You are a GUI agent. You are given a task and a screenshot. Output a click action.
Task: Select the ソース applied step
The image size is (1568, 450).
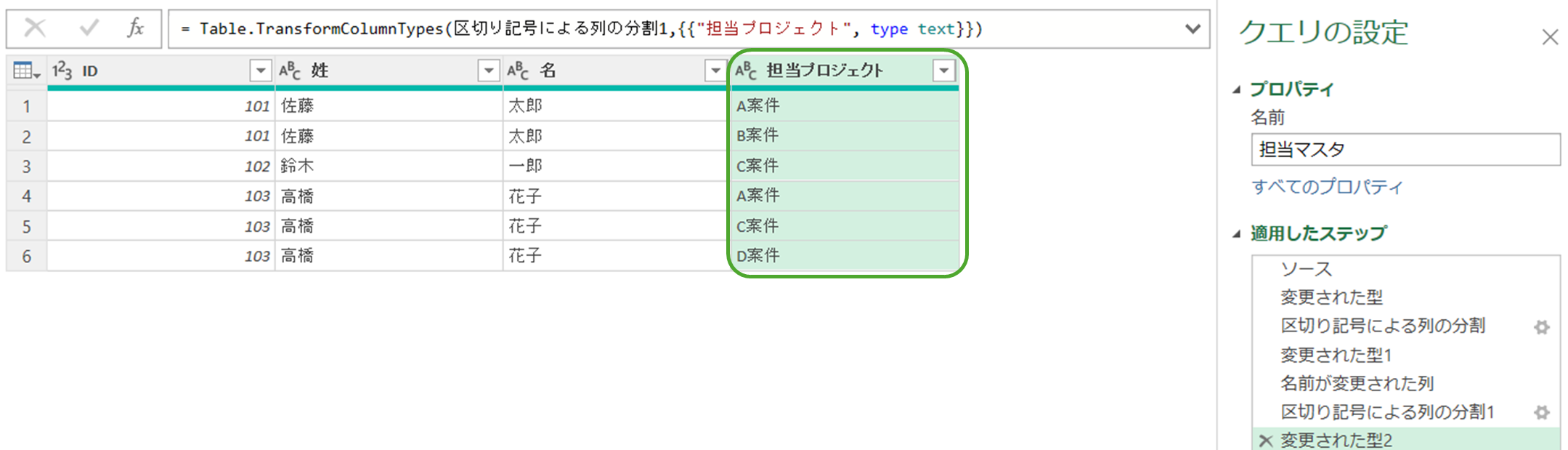click(1306, 270)
